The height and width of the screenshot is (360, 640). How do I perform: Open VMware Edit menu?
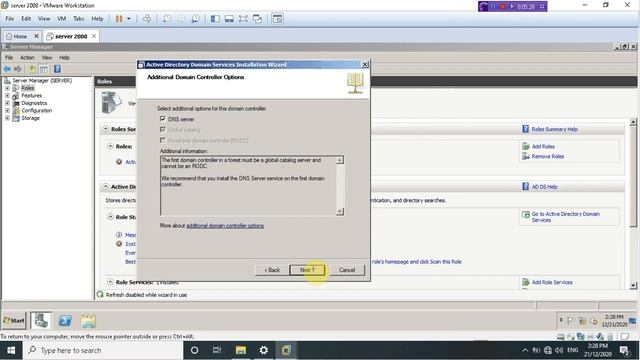(x=26, y=19)
